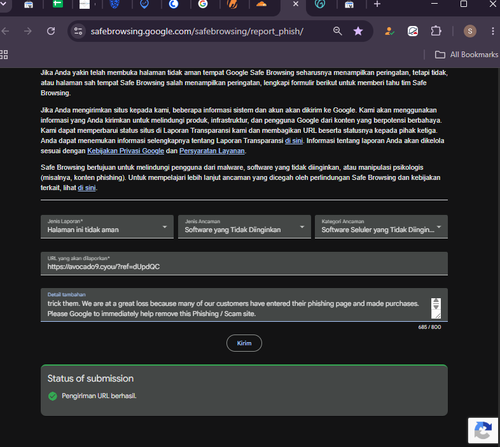Expand Jenis Ancaman dropdown
Screen dimensions: 500x447
pos(244,227)
